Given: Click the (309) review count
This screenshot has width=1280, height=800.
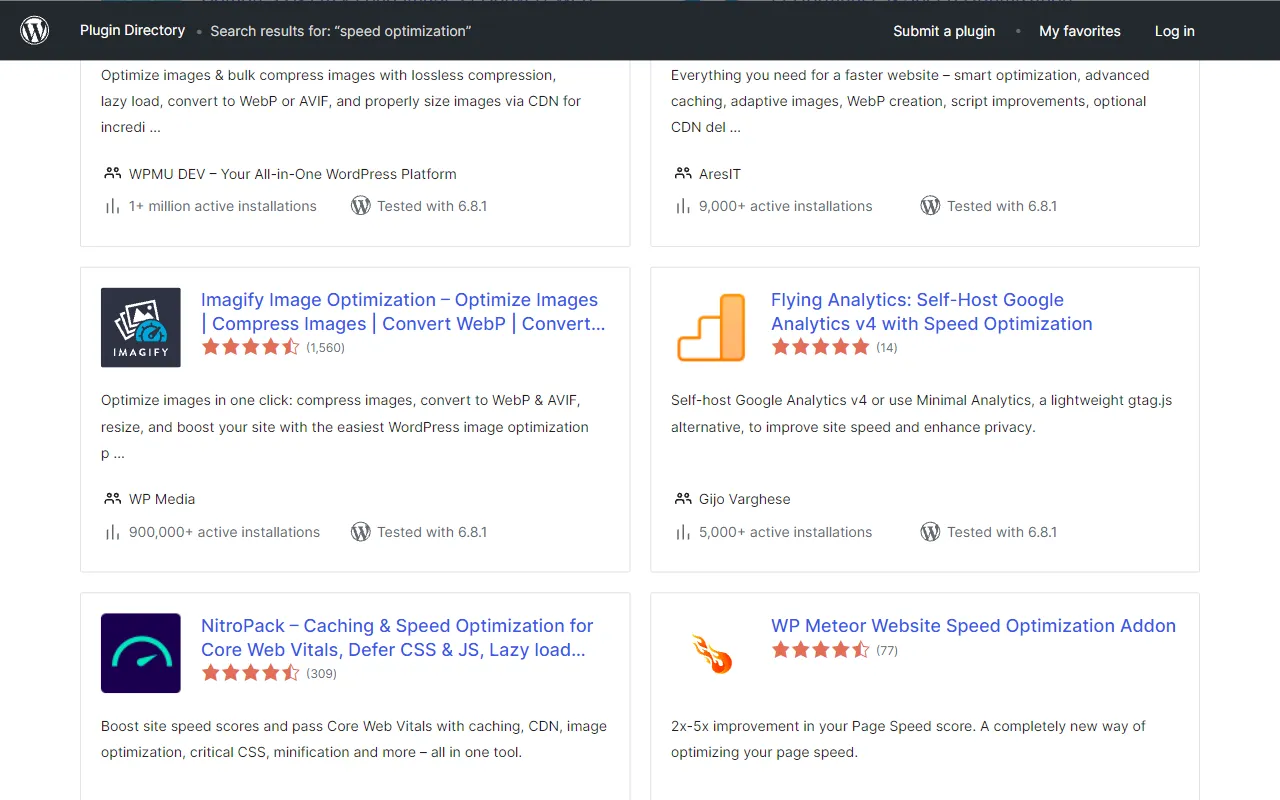Looking at the screenshot, I should click(x=321, y=674).
